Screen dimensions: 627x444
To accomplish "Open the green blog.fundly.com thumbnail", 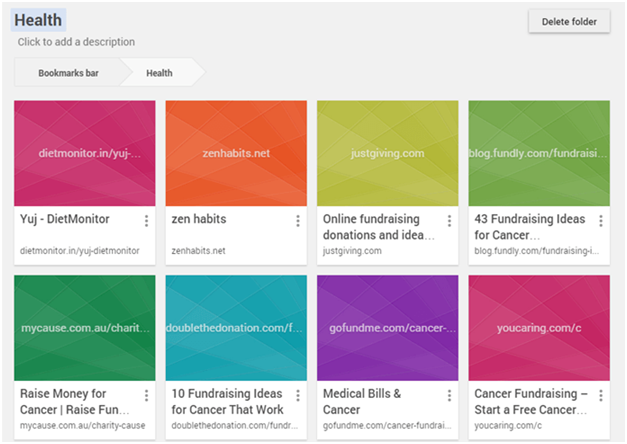I will point(539,153).
